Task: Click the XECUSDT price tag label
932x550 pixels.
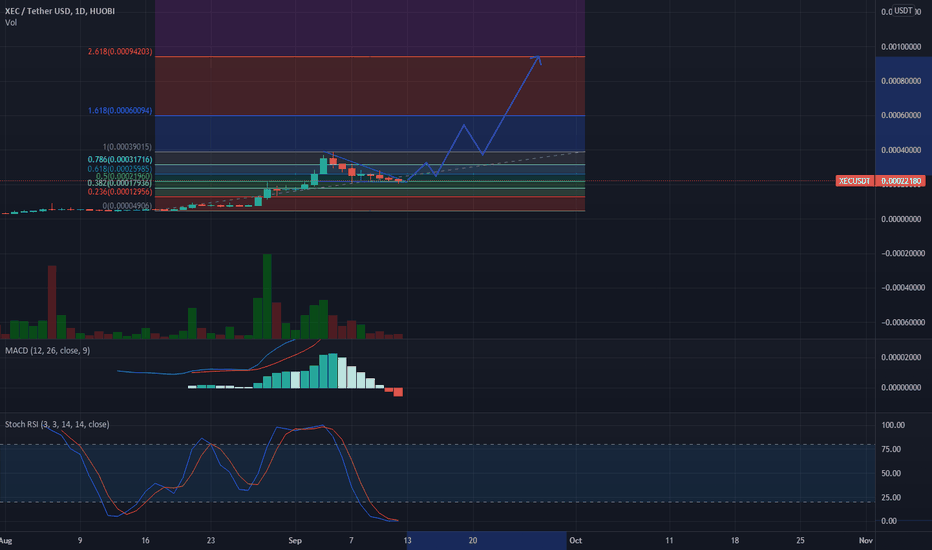Action: 854,181
